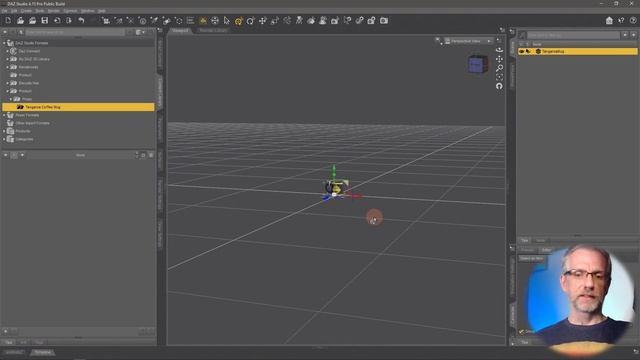640x360 pixels.
Task: Click the view cube in the viewport
Action: pos(477,64)
